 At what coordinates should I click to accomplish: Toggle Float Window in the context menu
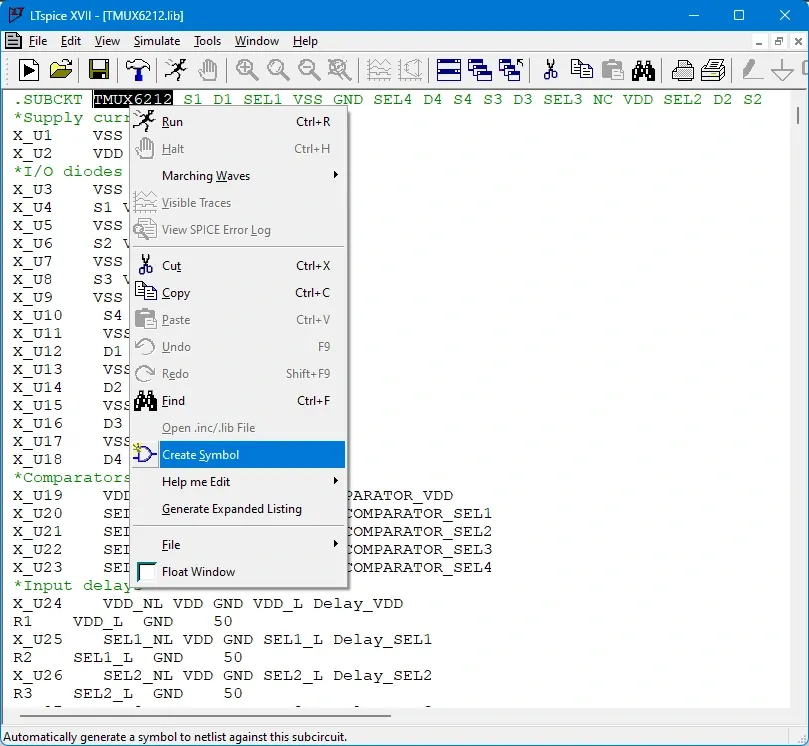239,572
